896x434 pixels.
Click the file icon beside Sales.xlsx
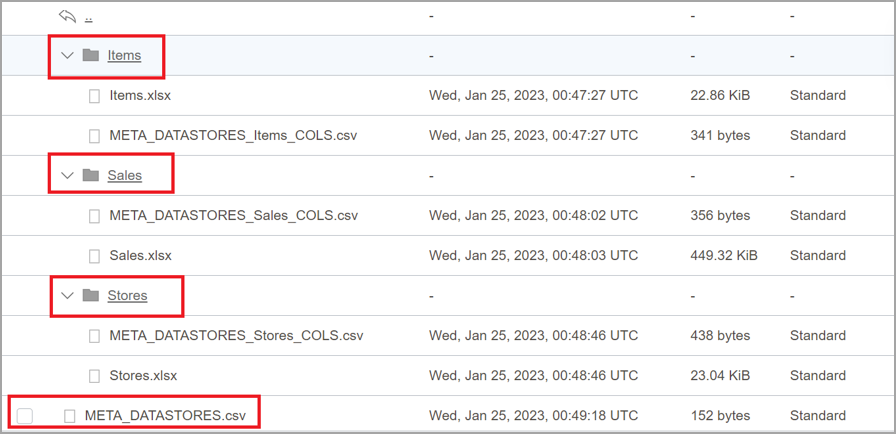(x=95, y=256)
